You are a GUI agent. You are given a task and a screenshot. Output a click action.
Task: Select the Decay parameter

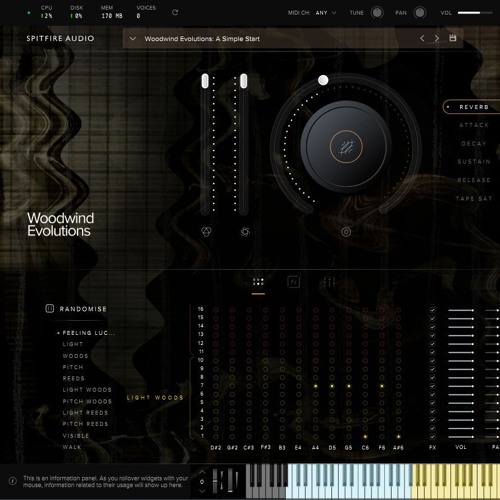pos(474,144)
